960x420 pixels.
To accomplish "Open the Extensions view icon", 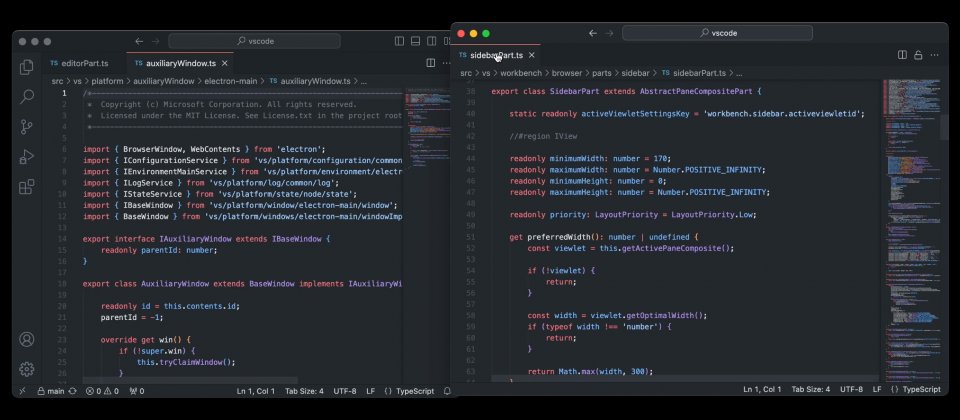I will point(26,187).
